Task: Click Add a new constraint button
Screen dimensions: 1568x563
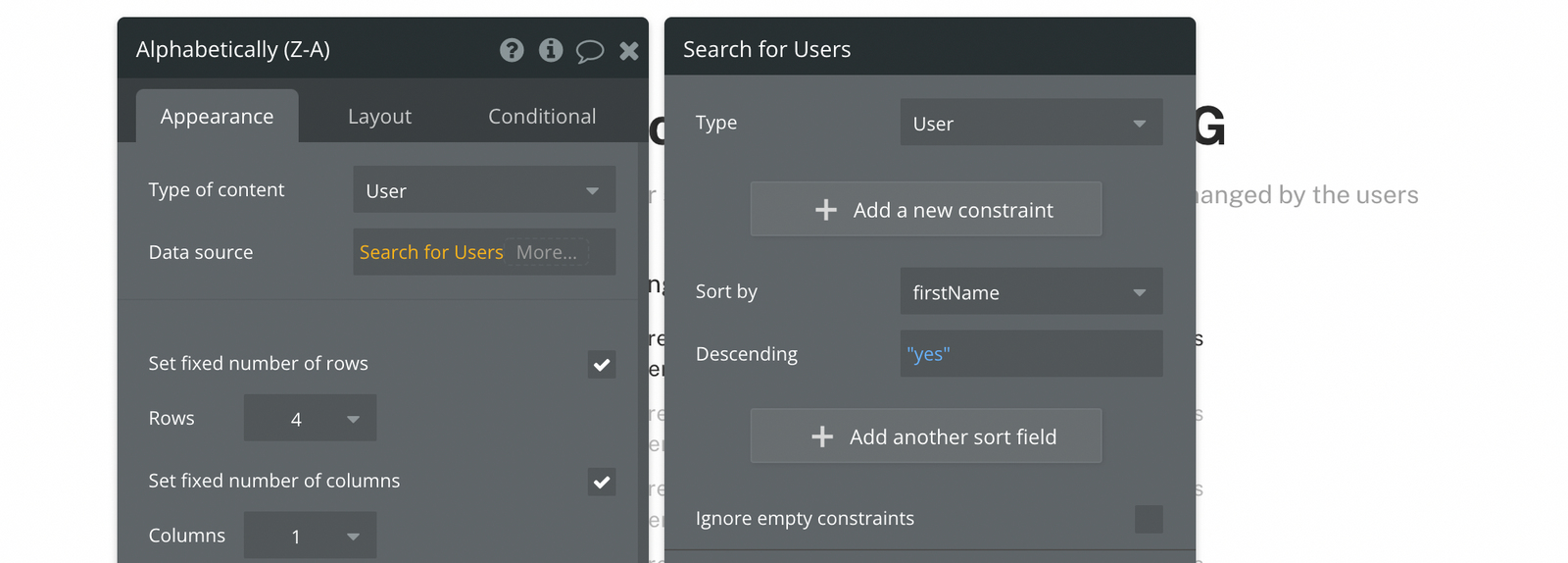Action: click(x=926, y=210)
